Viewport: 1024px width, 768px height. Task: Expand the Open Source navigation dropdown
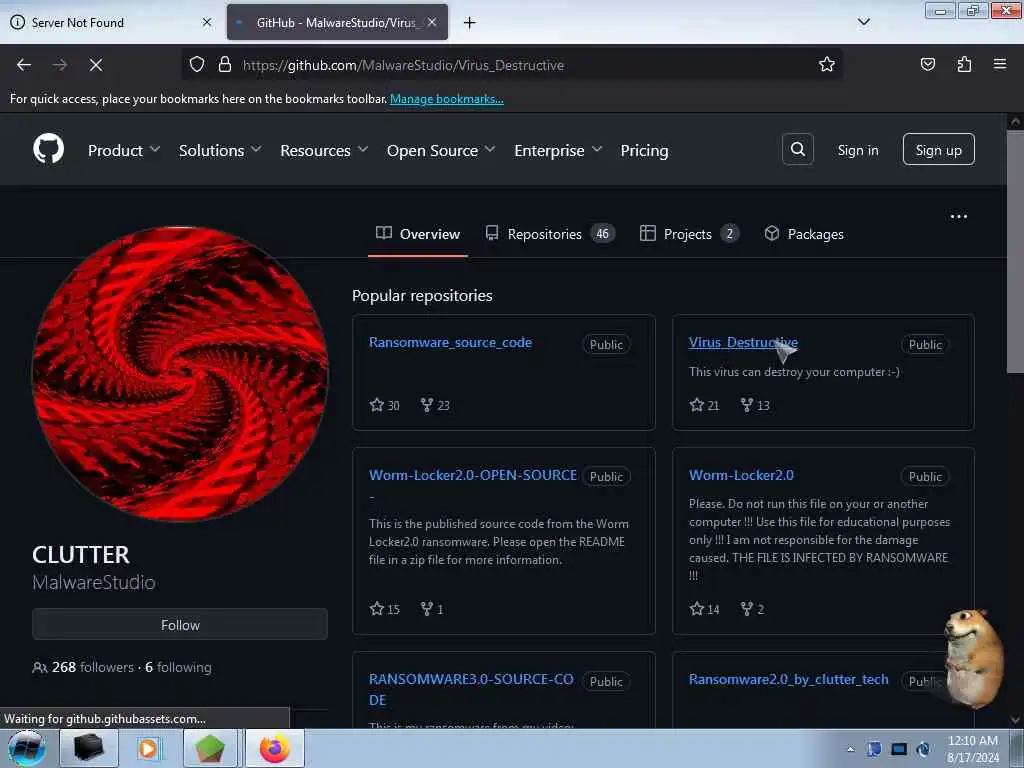coord(441,150)
